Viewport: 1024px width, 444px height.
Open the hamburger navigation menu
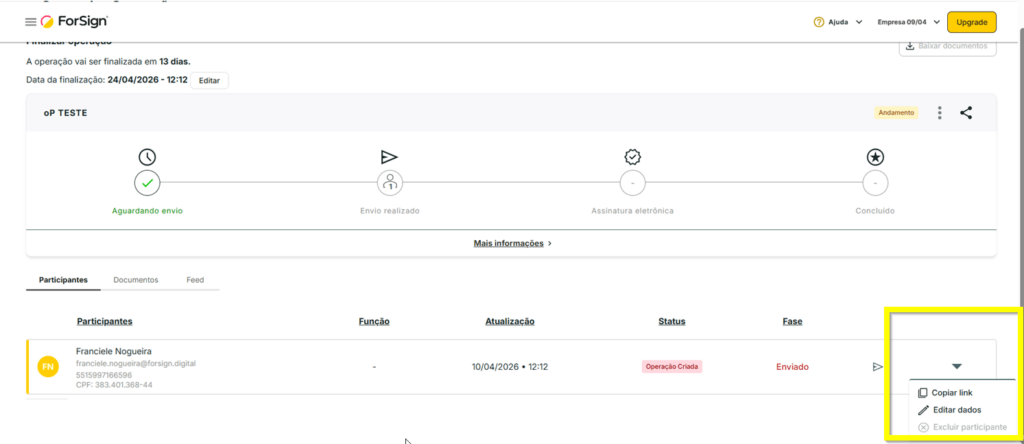pyautogui.click(x=30, y=22)
